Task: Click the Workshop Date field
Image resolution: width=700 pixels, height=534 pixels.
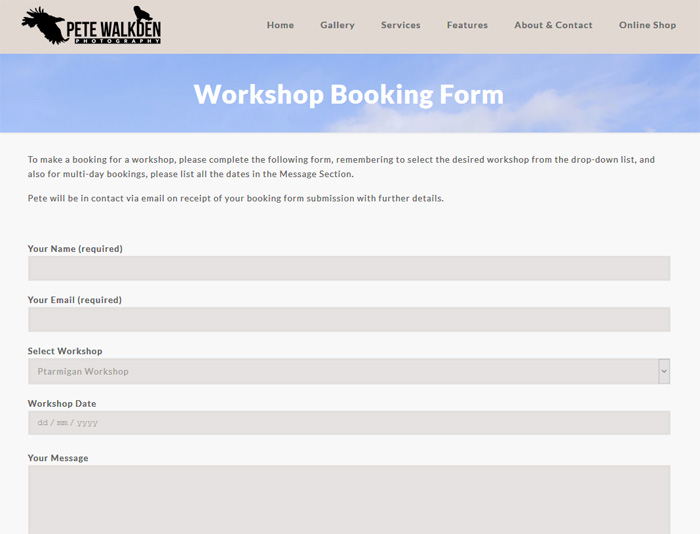Action: [349, 423]
